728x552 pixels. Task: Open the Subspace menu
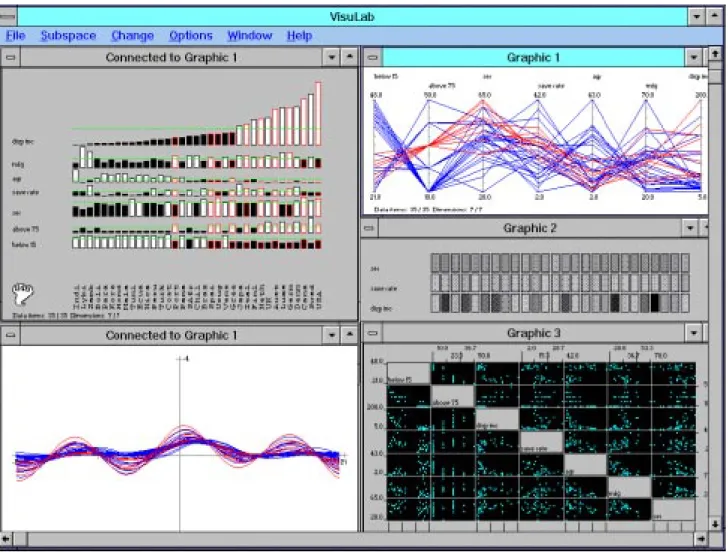68,36
